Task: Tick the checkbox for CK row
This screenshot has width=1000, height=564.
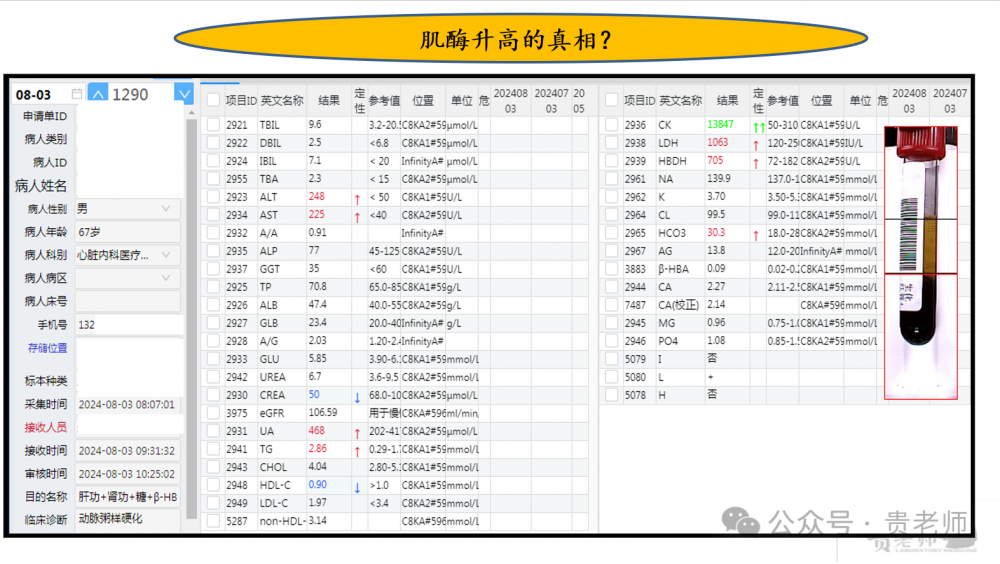Action: pos(612,125)
